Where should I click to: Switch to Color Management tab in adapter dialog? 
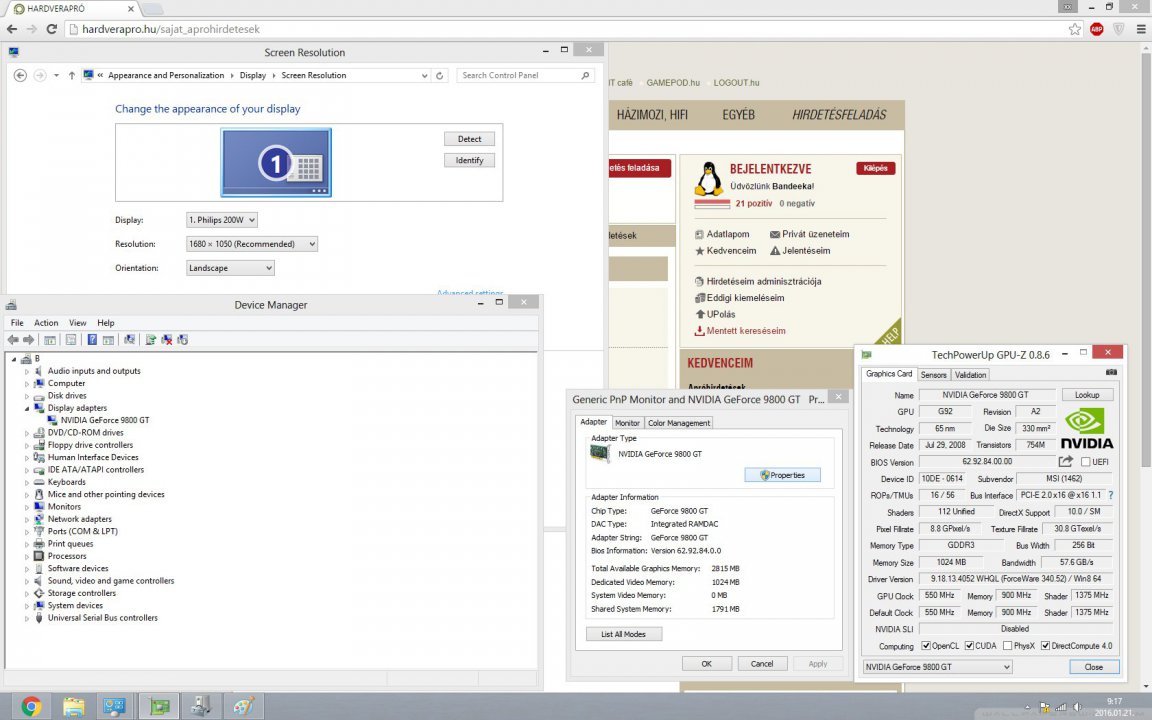[x=678, y=423]
